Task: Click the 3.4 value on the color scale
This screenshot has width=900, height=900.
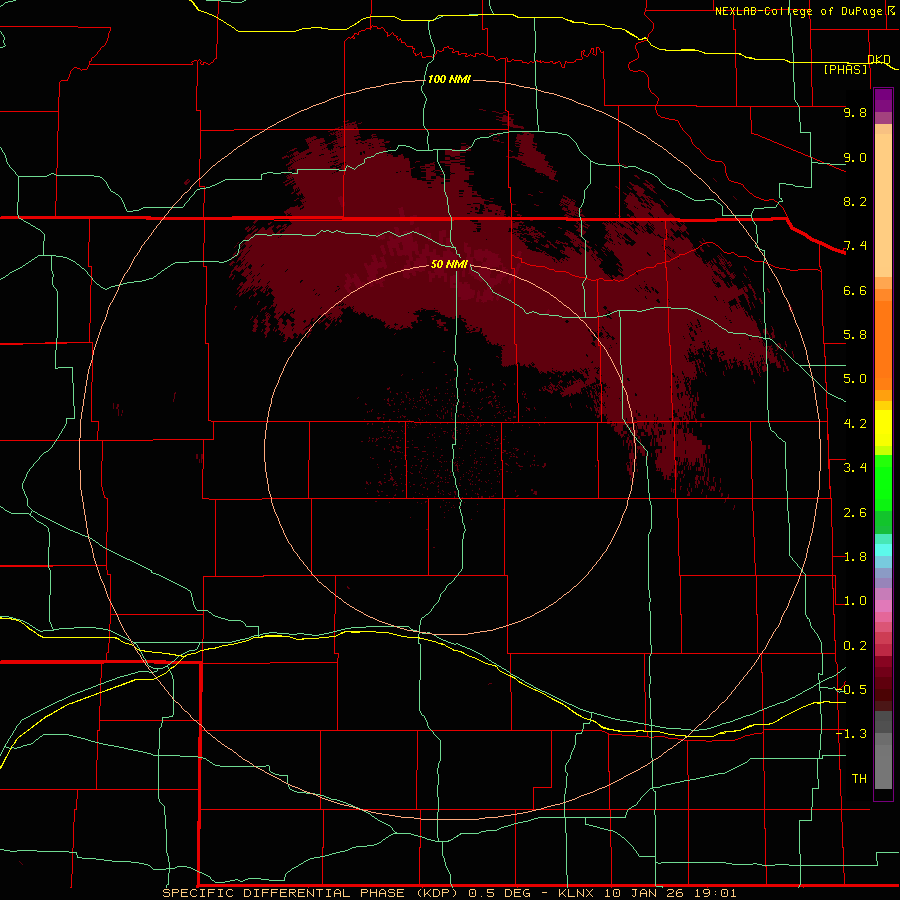Action: click(x=855, y=468)
